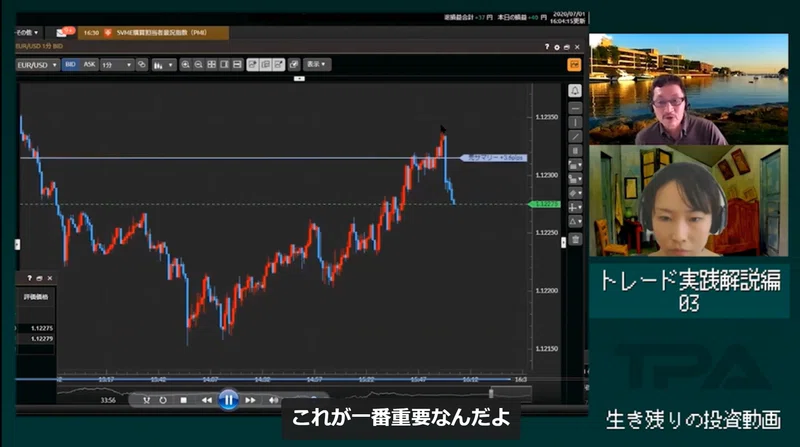The width and height of the screenshot is (800, 447).
Task: Collapse the toolbar with small top handle
Action: [299, 79]
